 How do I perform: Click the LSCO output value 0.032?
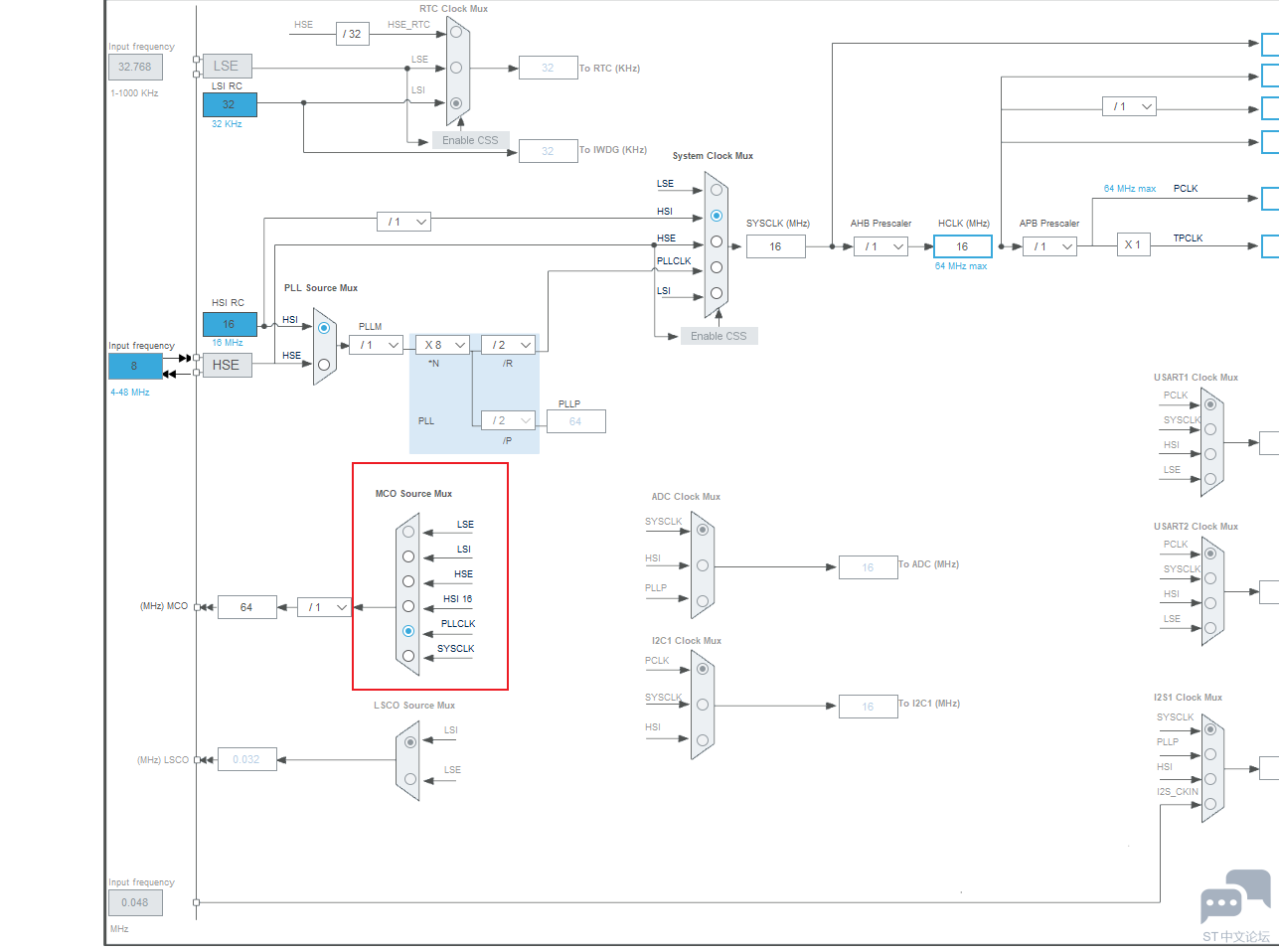pos(246,759)
